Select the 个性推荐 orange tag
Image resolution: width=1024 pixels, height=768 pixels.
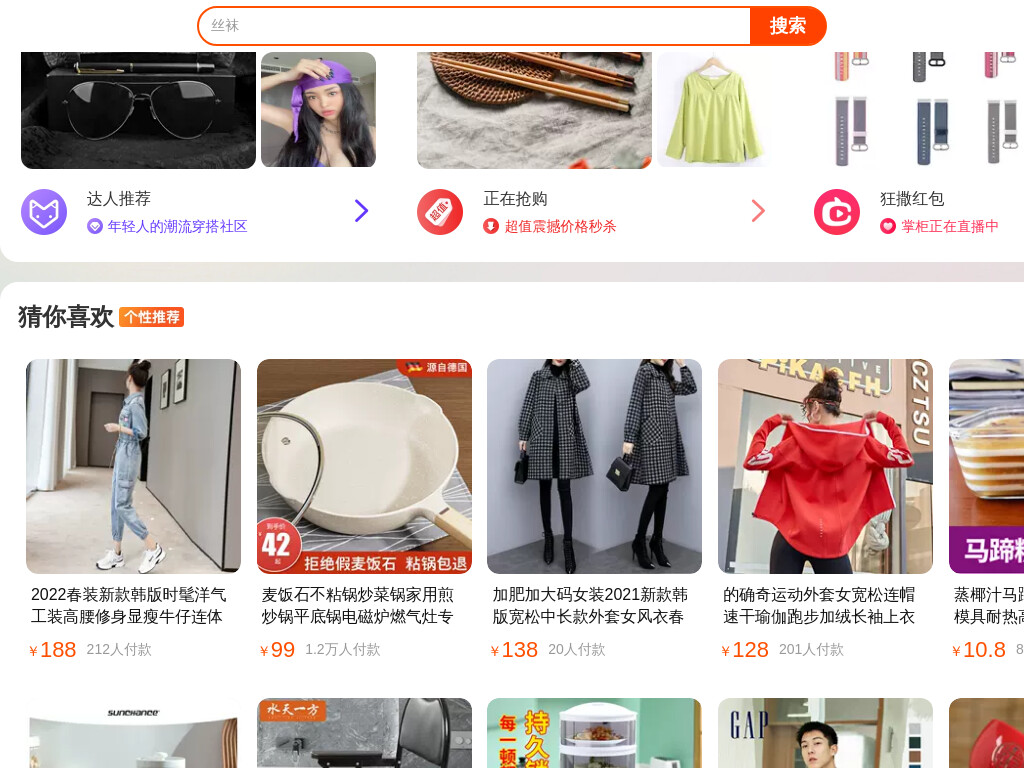coord(152,317)
